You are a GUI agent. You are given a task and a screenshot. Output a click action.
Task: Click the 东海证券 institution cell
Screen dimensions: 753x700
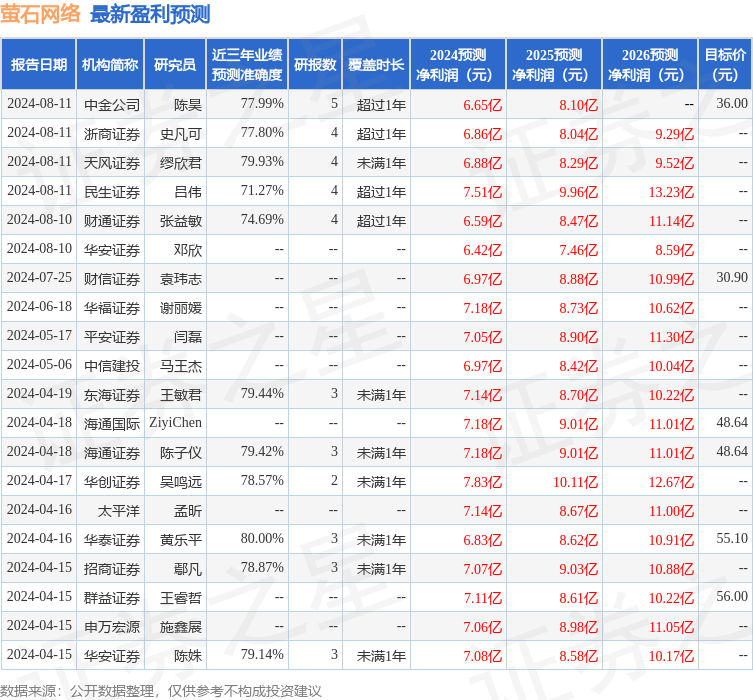point(112,395)
